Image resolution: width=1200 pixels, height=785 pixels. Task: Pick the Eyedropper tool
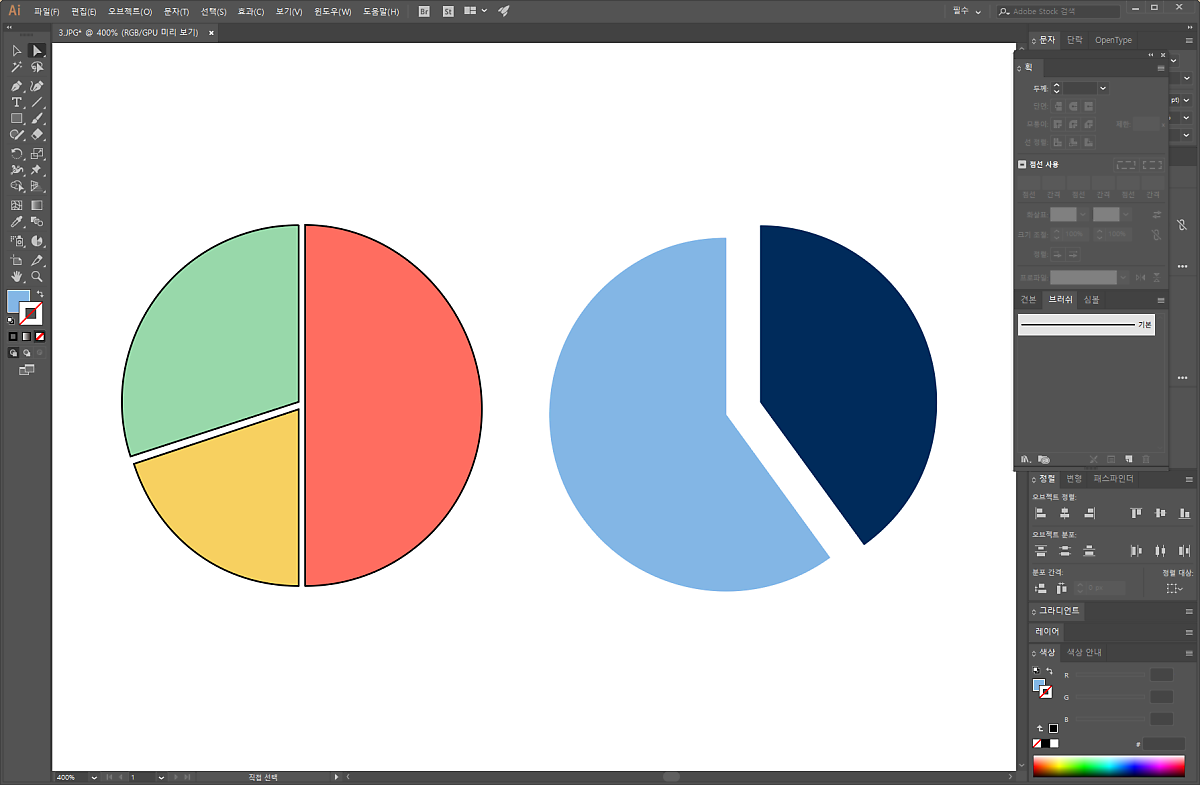click(17, 222)
